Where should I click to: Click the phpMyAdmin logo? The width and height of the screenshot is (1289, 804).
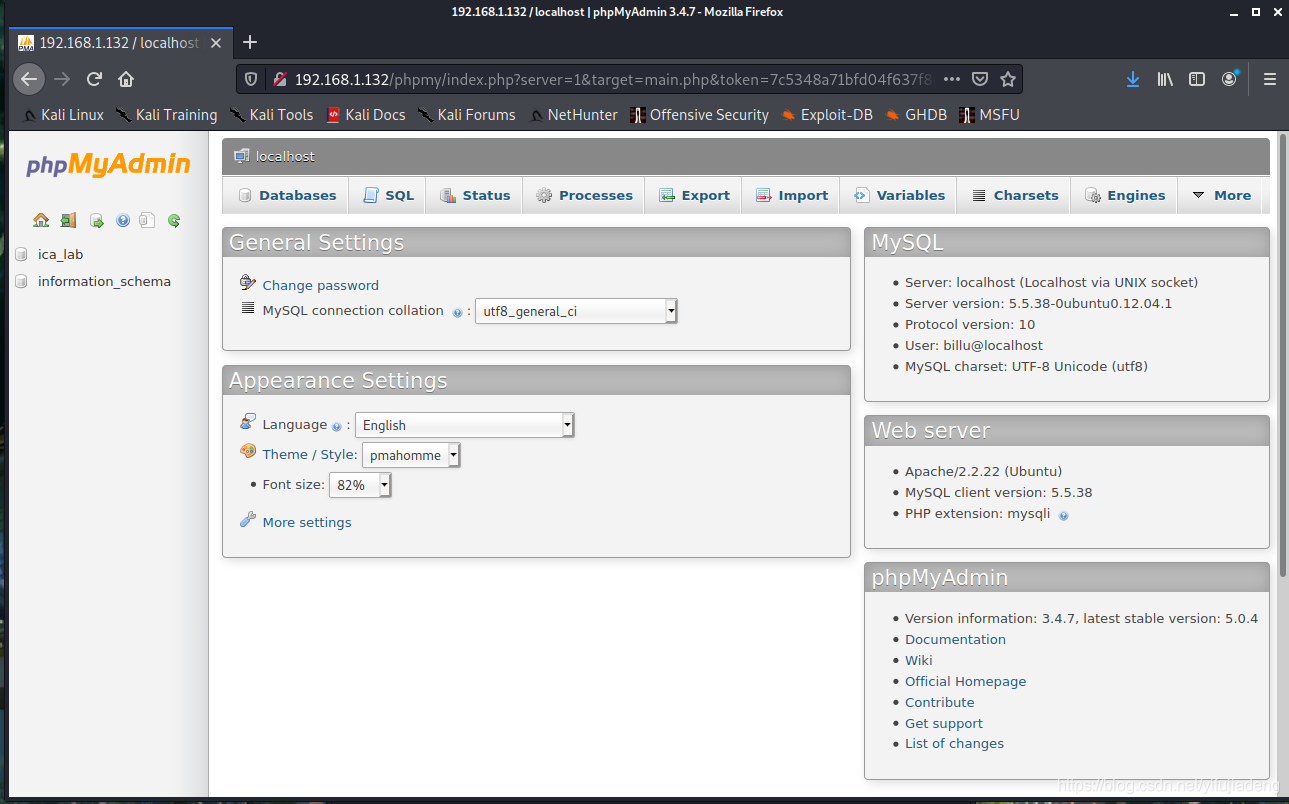click(108, 164)
